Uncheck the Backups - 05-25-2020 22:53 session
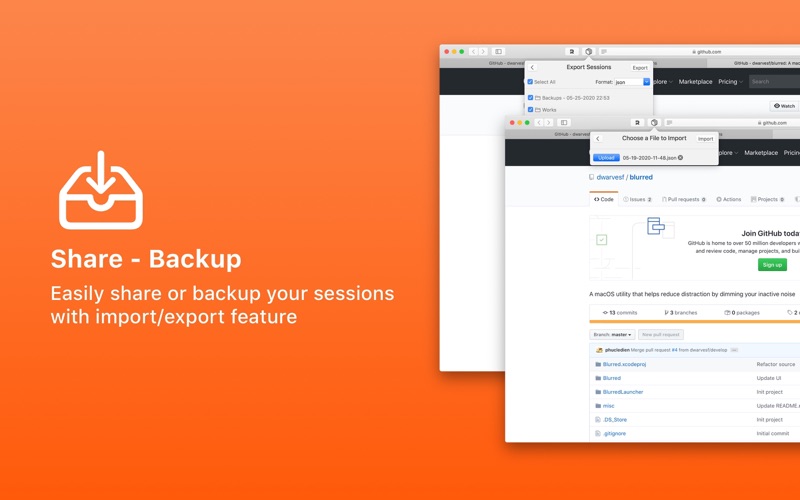This screenshot has width=800, height=500. [x=530, y=97]
